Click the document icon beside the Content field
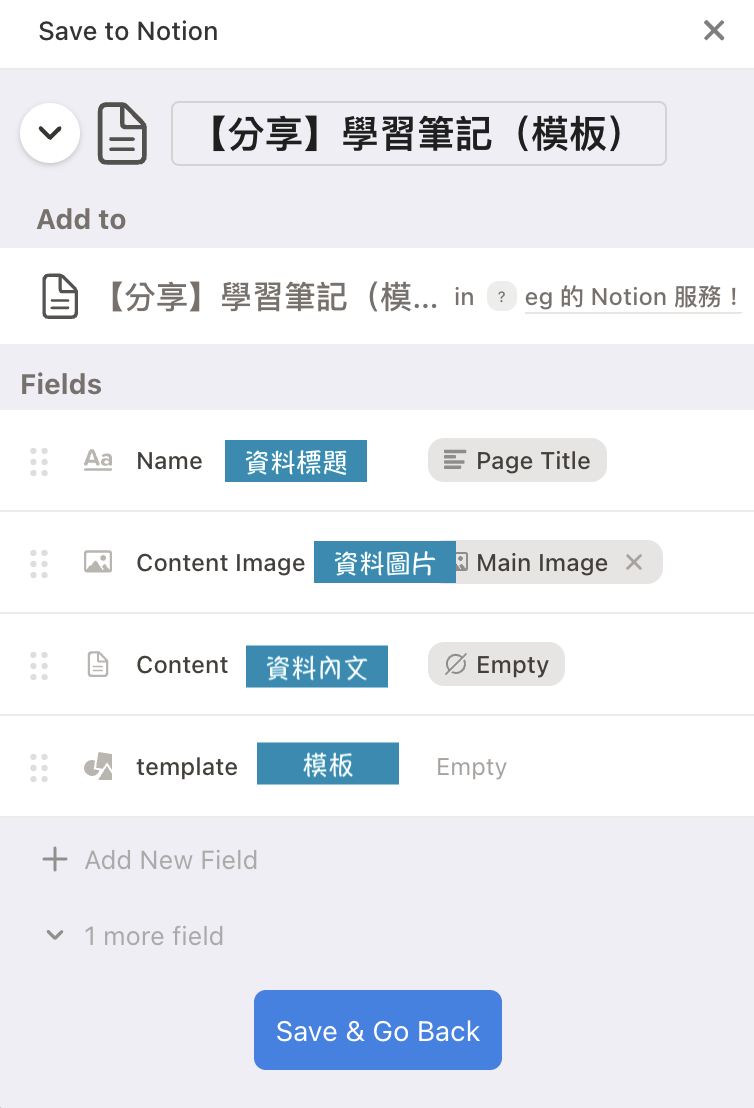Screen dimensions: 754x1108 tap(97, 664)
